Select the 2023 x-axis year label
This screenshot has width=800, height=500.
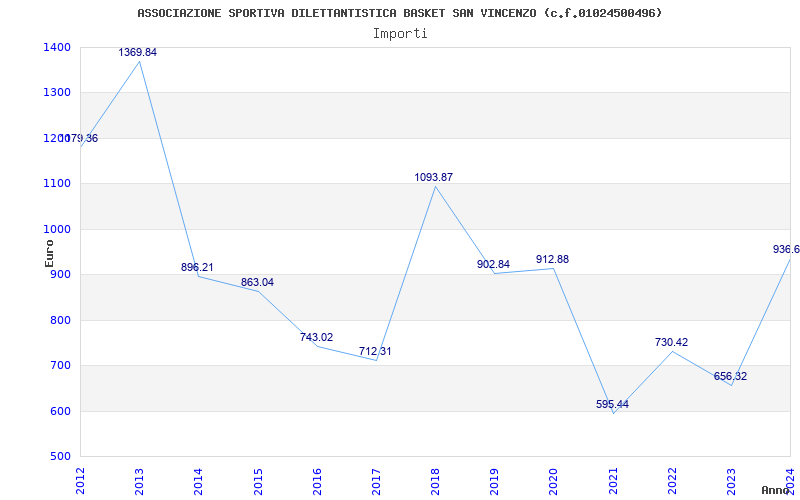tap(731, 481)
